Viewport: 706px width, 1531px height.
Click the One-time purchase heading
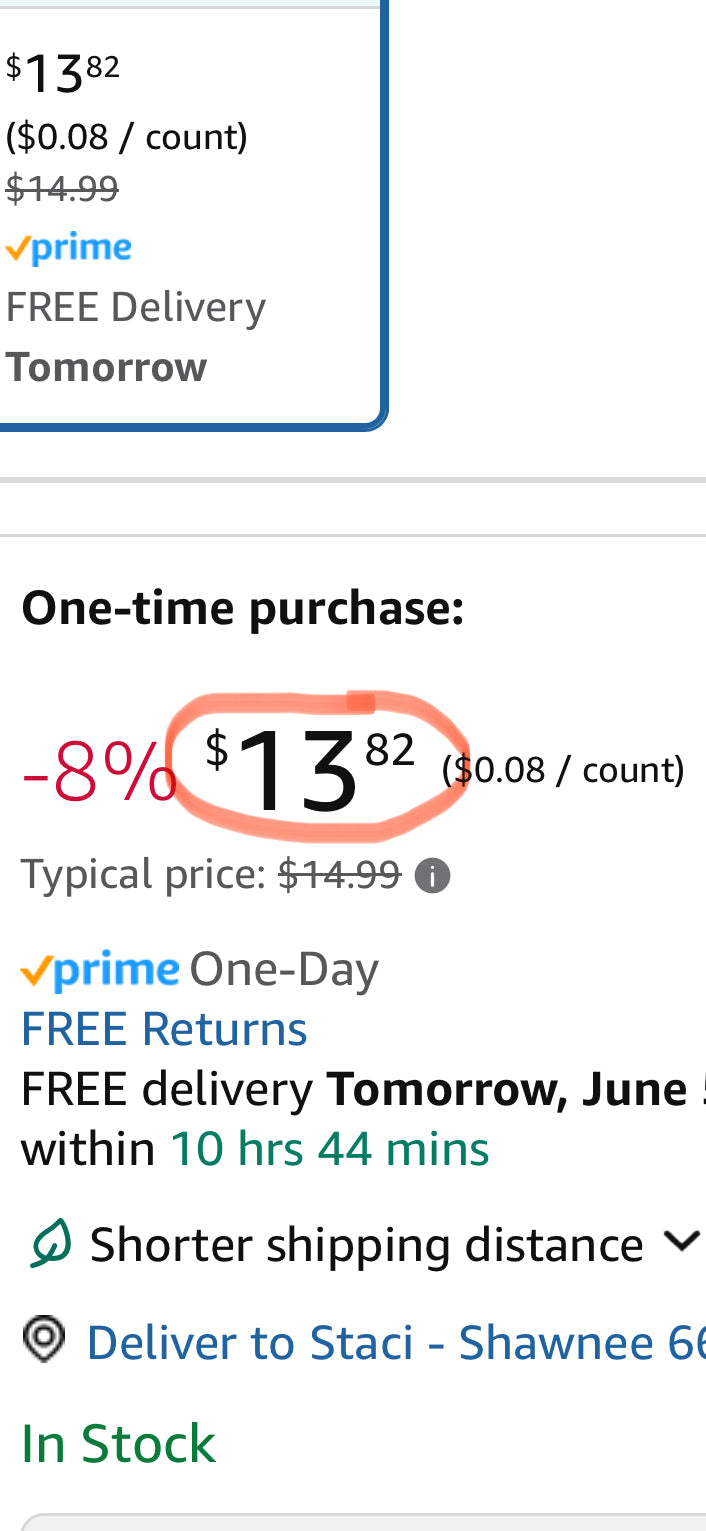point(243,608)
